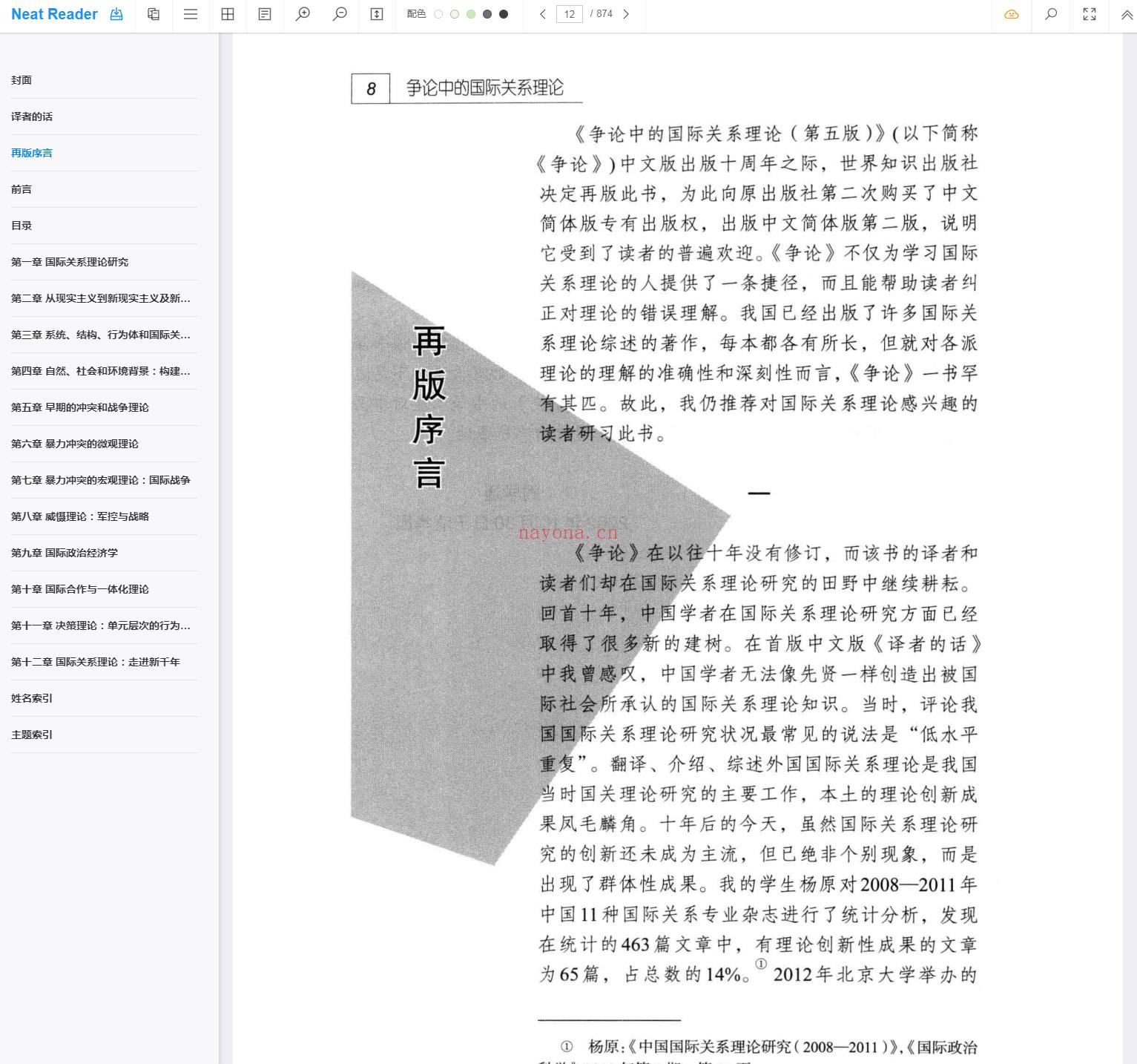Toggle the table of contents list icon
Screen dimensions: 1137x1064
coord(191,14)
